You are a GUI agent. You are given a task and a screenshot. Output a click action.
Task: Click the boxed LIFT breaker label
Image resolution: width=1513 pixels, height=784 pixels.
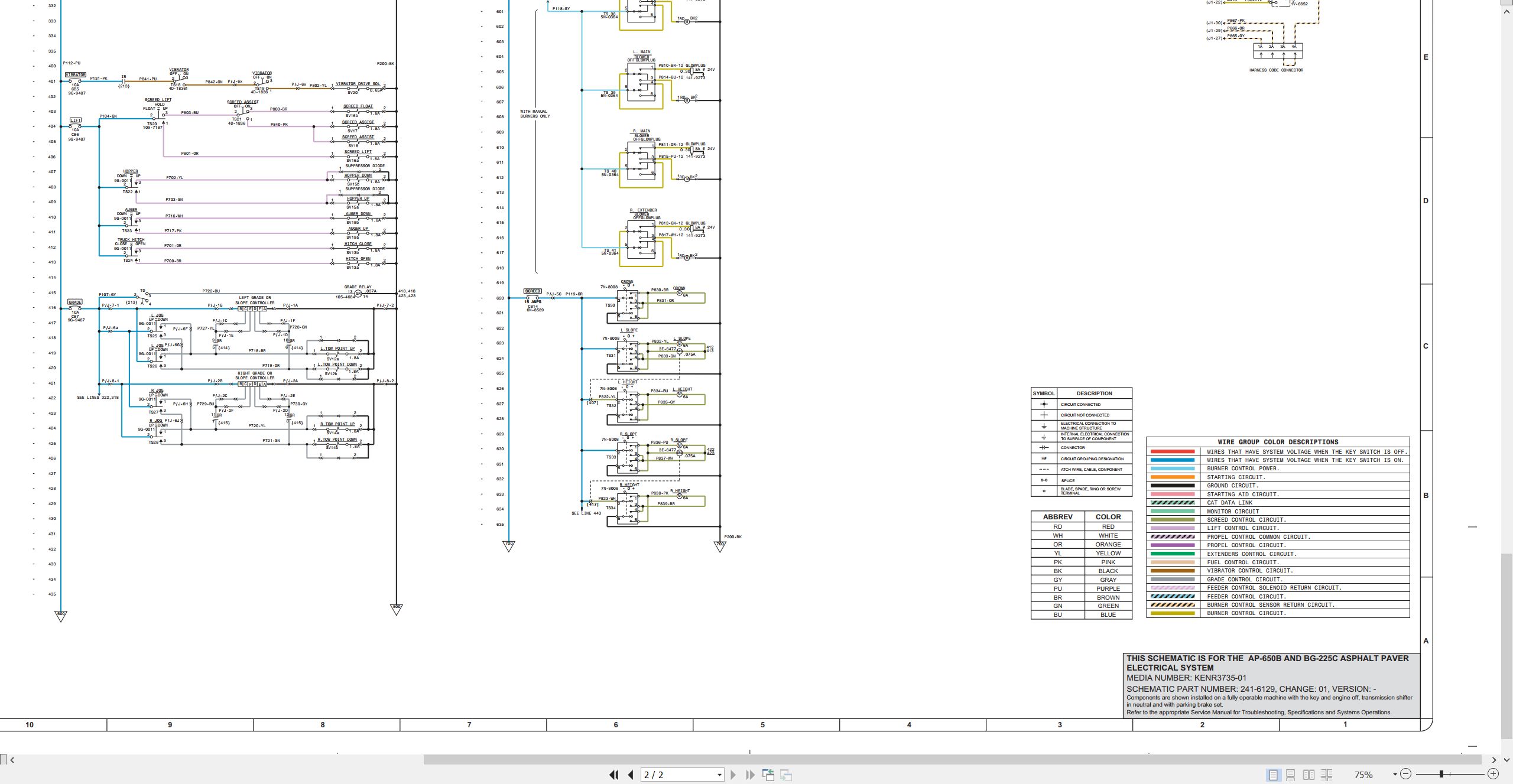pos(76,120)
